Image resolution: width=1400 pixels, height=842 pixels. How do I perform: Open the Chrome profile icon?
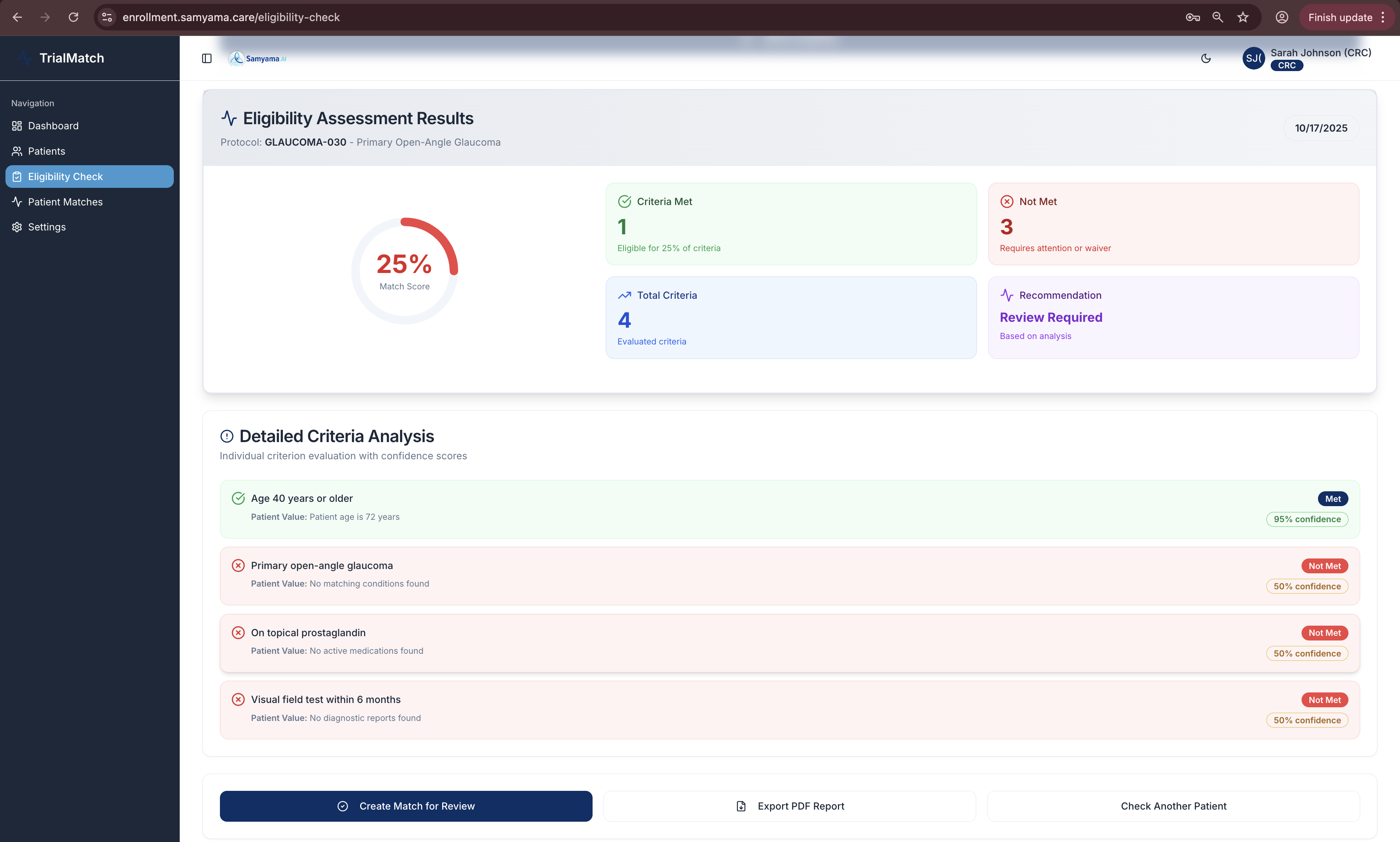[x=1281, y=17]
